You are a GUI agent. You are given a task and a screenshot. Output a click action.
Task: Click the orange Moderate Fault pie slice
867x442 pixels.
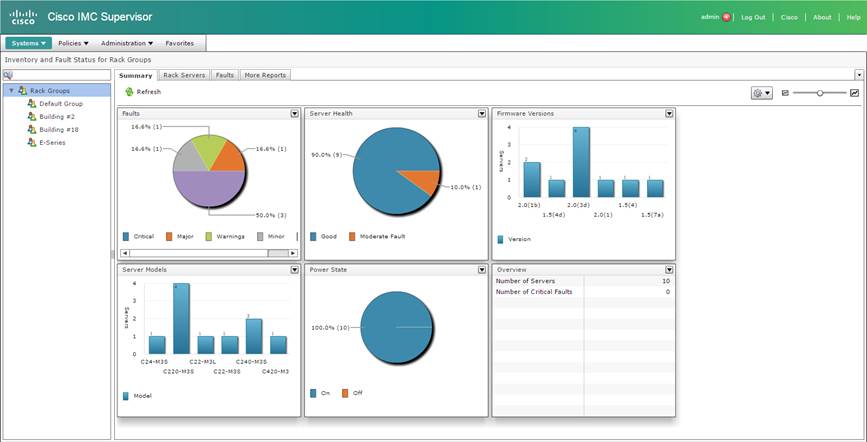click(x=423, y=181)
